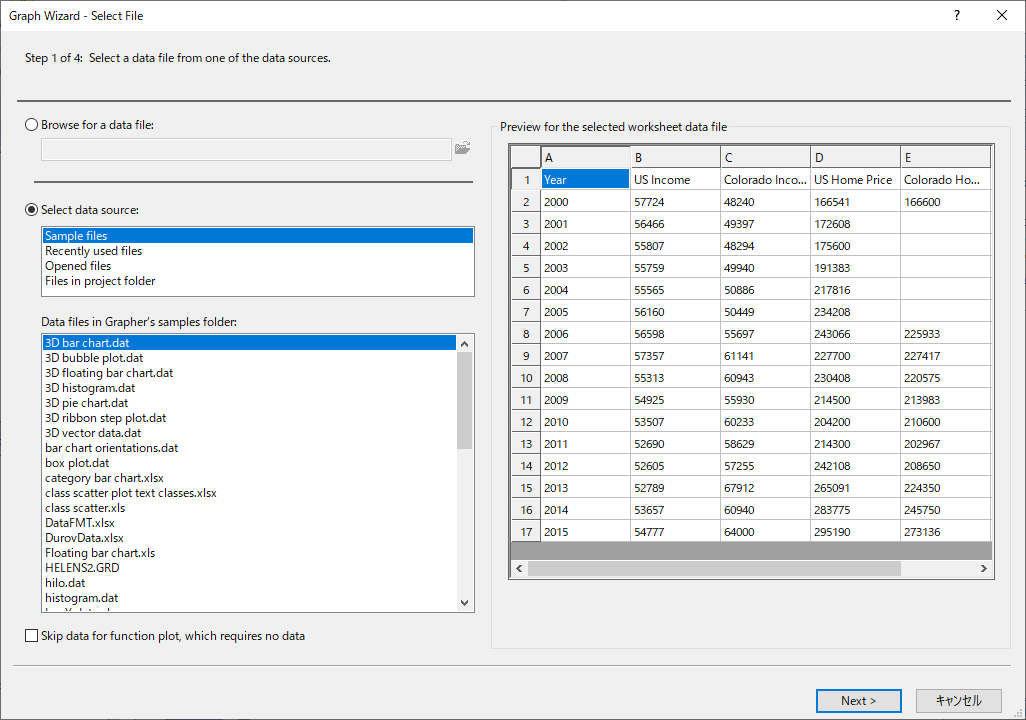Click the help question mark icon
Screen dimensions: 1026x720
957,15
